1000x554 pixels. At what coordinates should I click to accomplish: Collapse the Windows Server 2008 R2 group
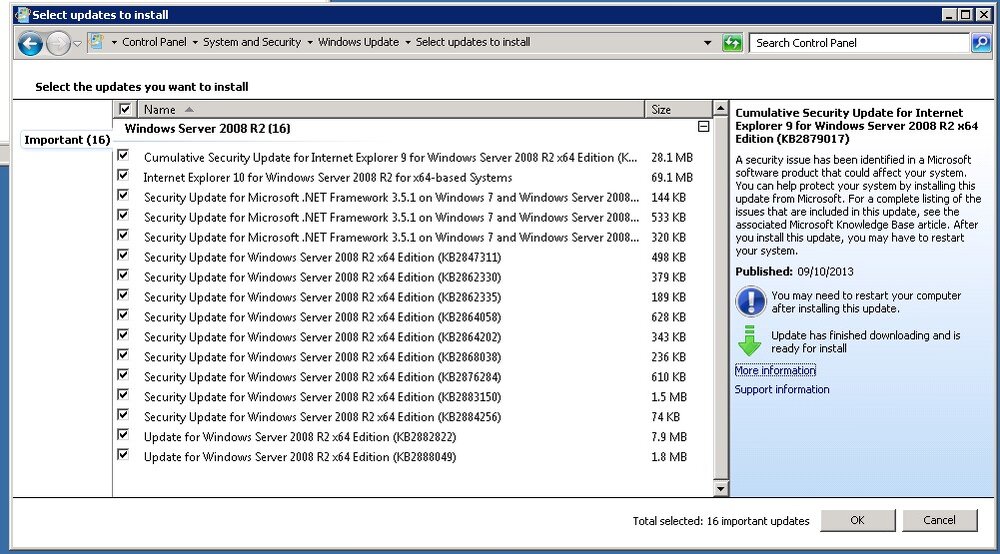coord(703,127)
